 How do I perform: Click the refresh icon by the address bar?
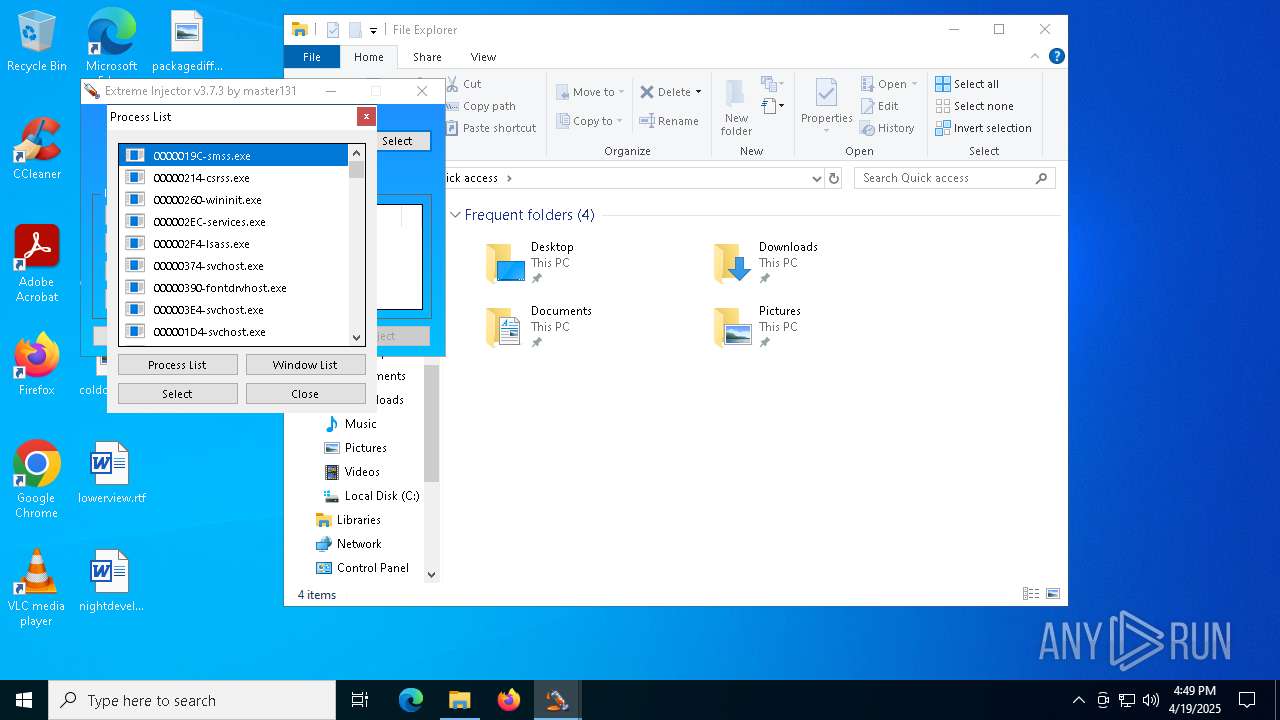834,178
